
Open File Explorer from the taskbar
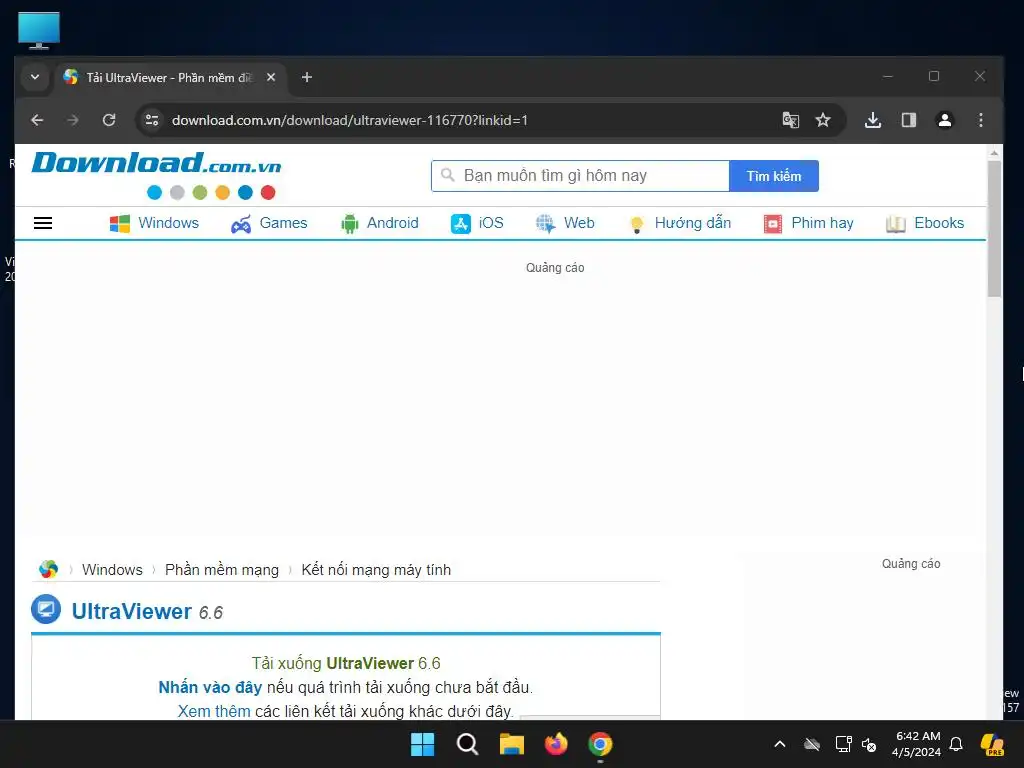click(511, 744)
